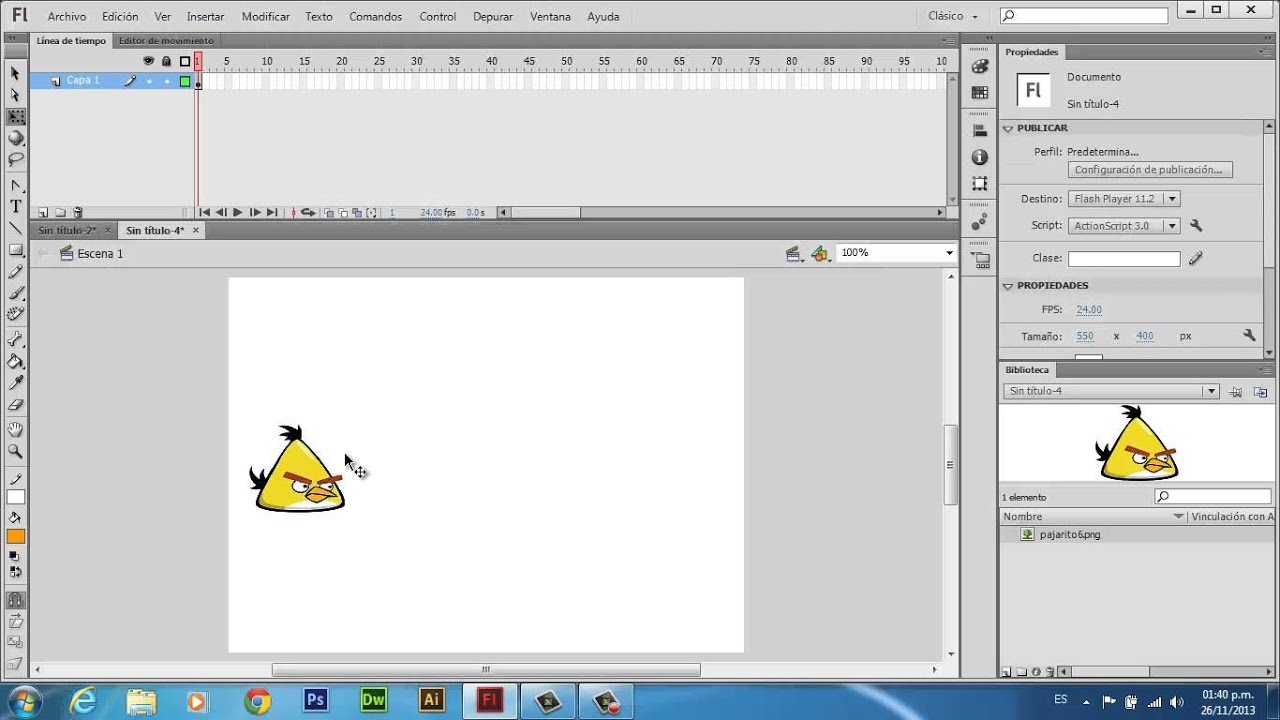Image resolution: width=1280 pixels, height=720 pixels.
Task: Select the Eraser tool
Action: coord(16,405)
